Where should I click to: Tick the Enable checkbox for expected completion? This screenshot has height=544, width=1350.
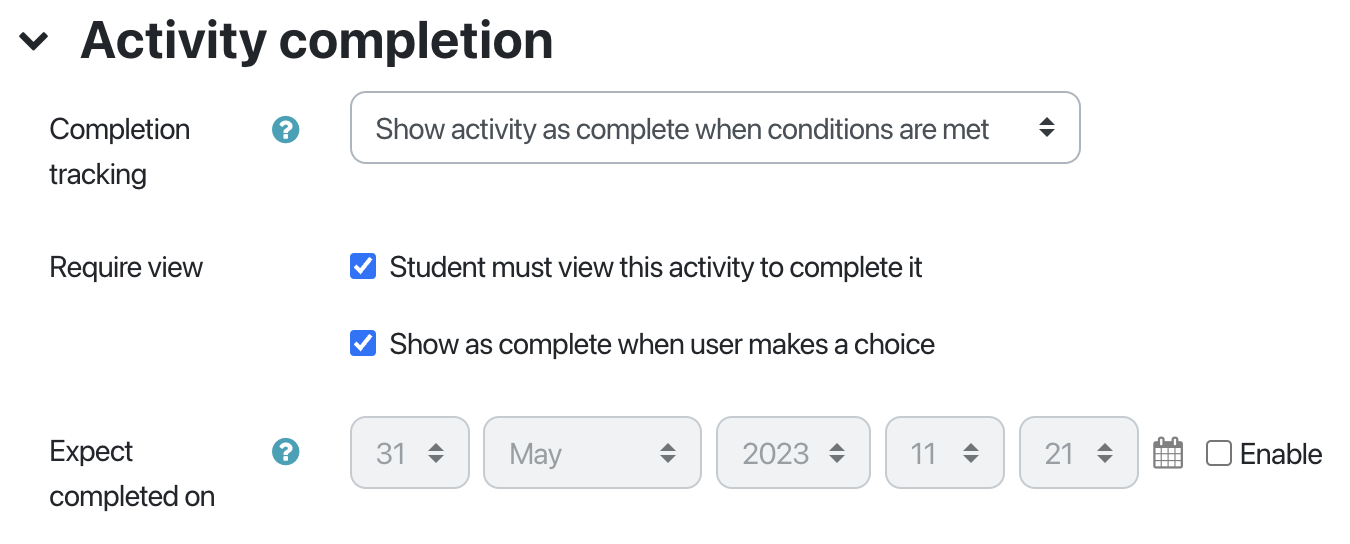click(x=1218, y=454)
